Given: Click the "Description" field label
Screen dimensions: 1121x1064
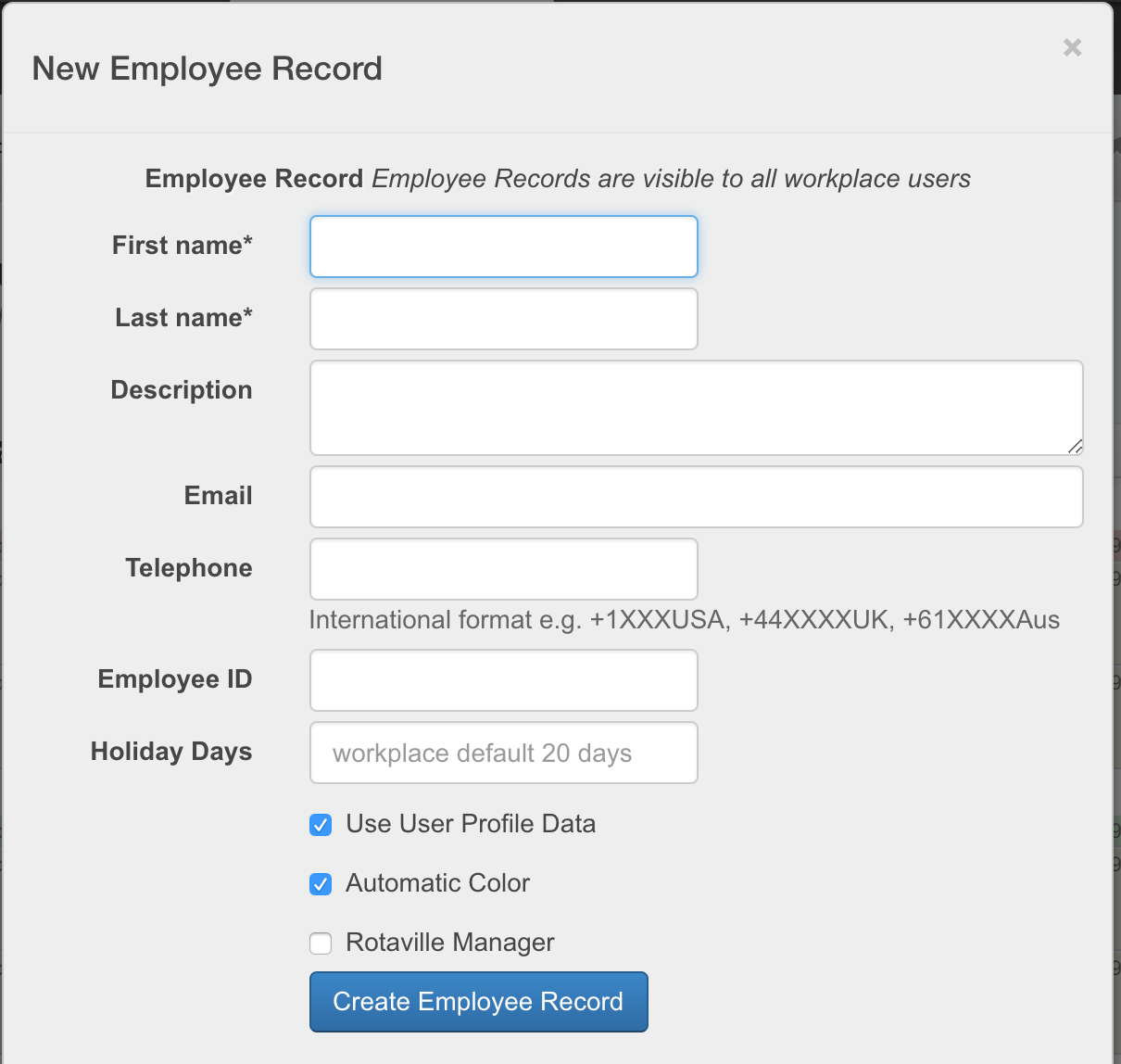Looking at the screenshot, I should click(x=182, y=390).
